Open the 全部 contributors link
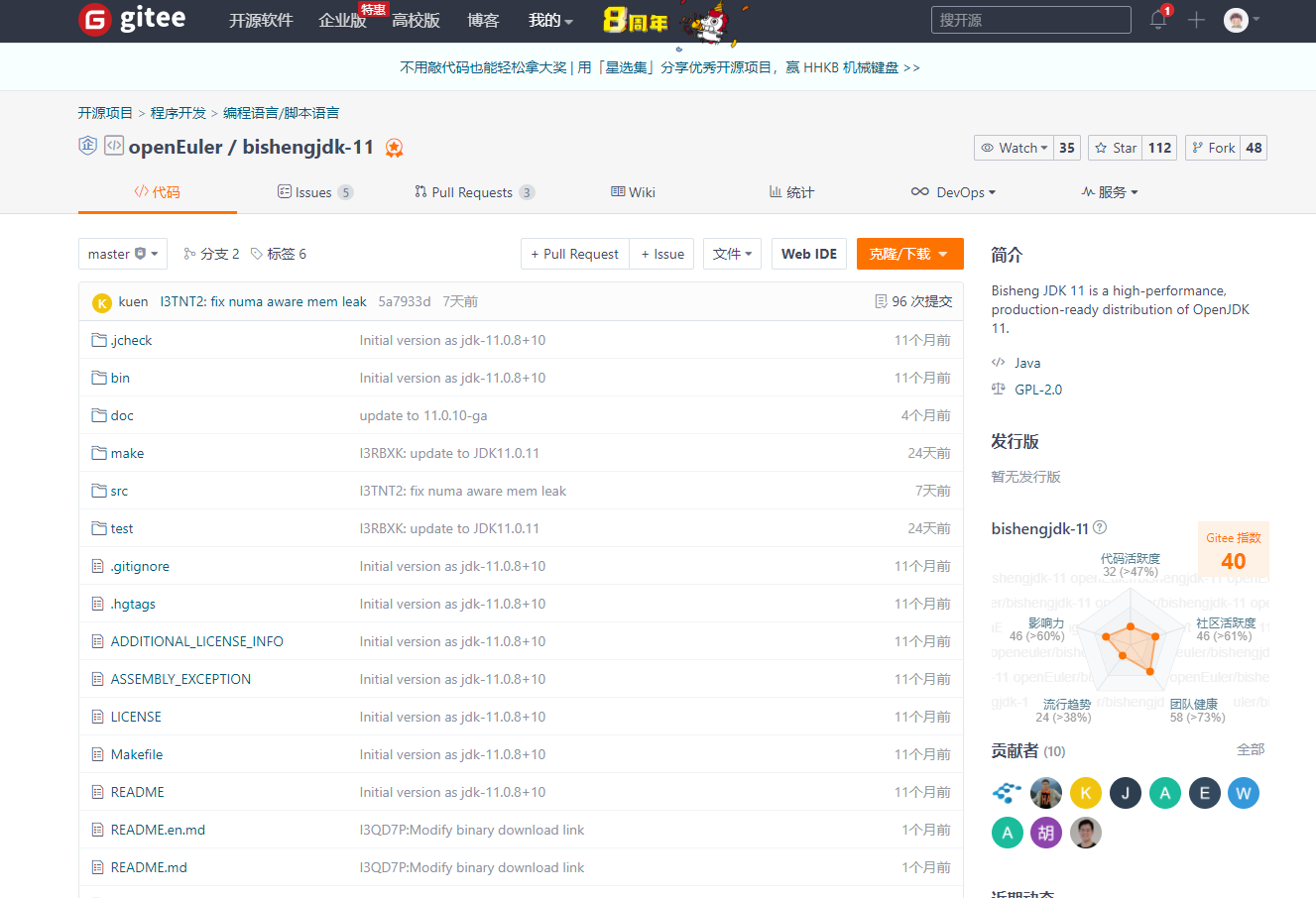 pos(1251,749)
